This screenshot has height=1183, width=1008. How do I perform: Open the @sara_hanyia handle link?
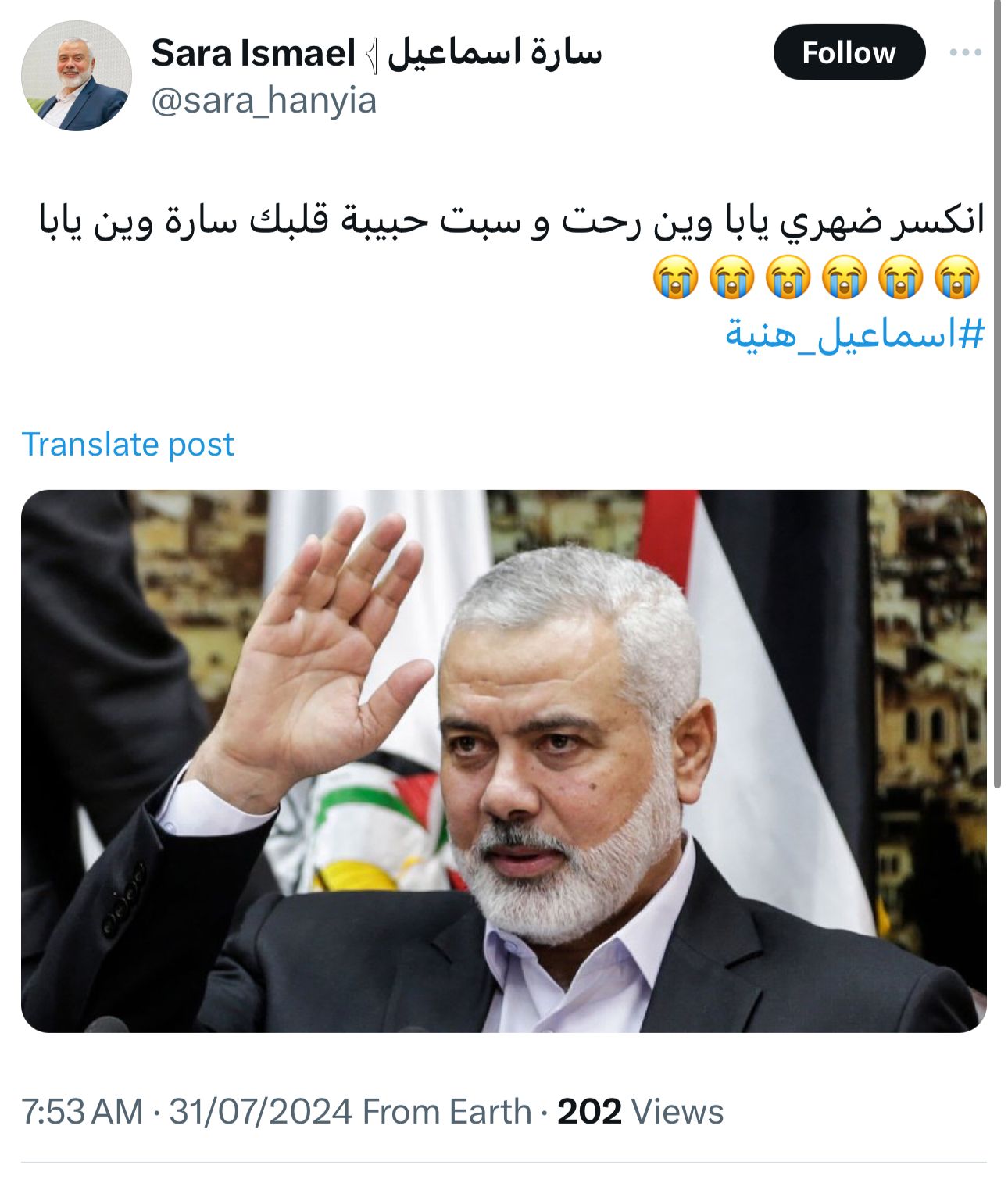(x=263, y=102)
